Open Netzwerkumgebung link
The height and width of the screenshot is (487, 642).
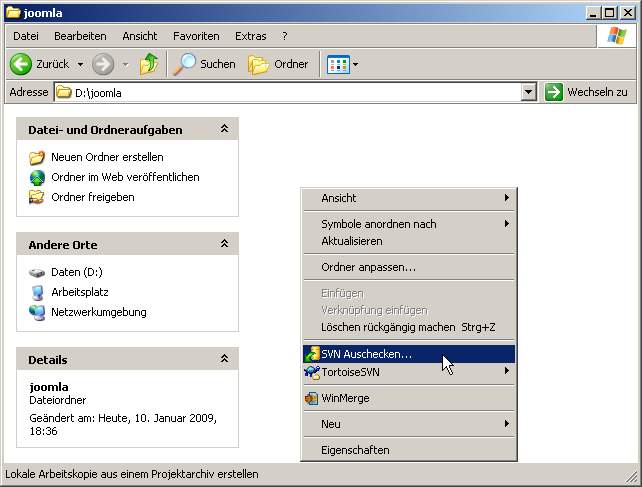coord(99,312)
